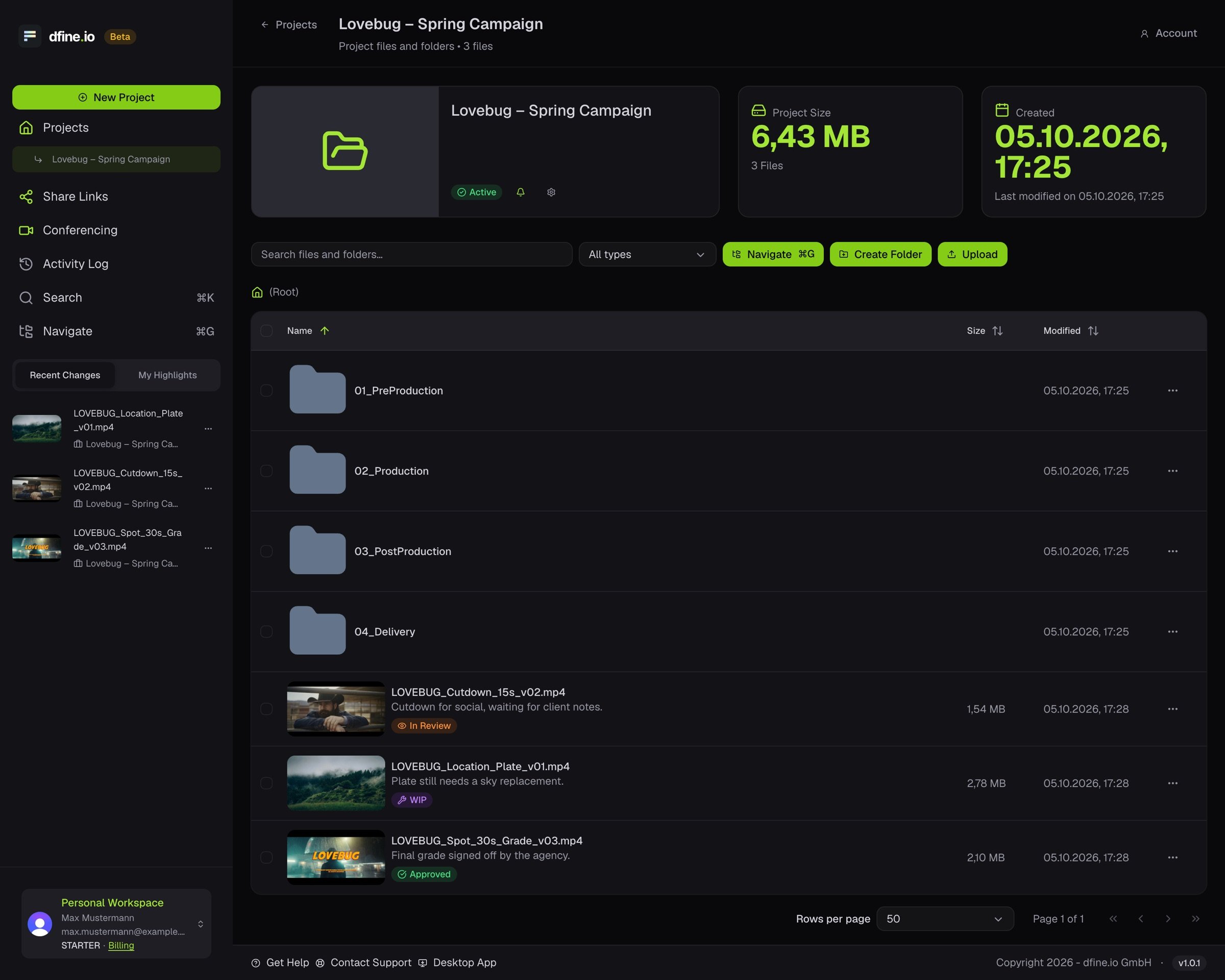Click the search files and folders field
The image size is (1225, 980).
pyautogui.click(x=411, y=255)
